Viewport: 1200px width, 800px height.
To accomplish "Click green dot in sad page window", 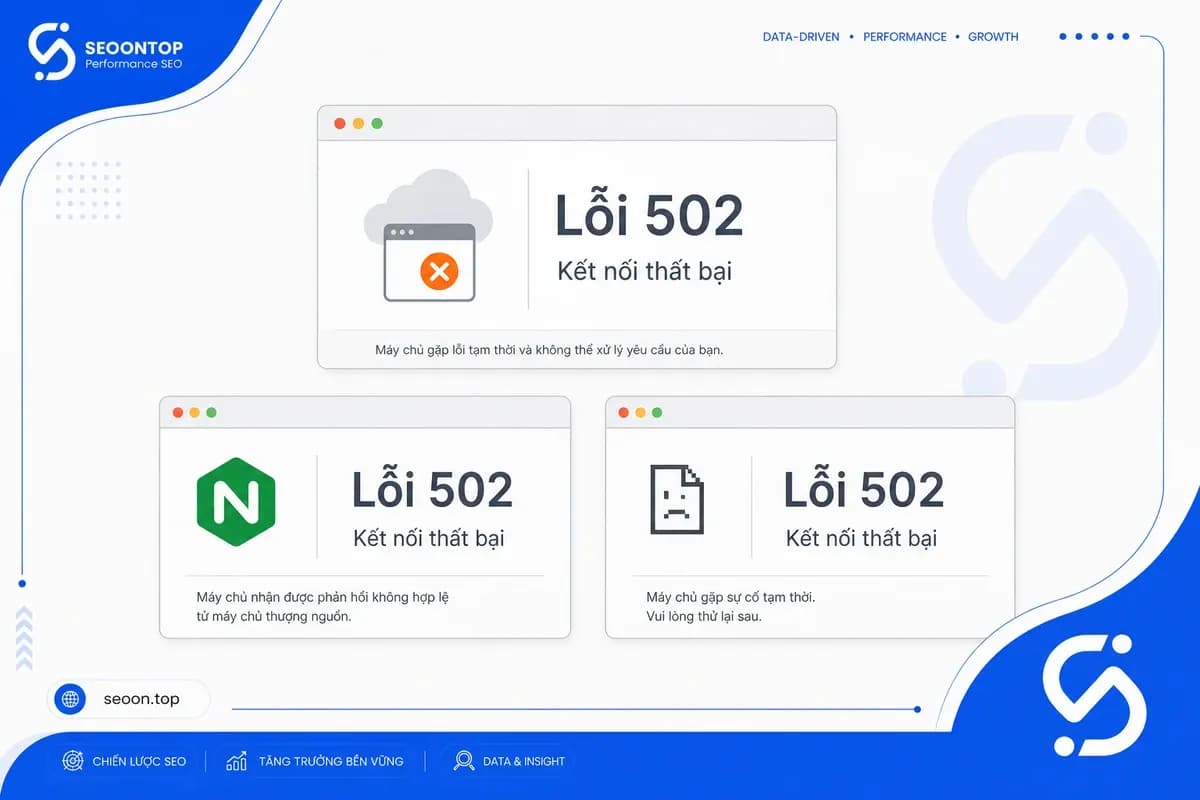I will point(657,412).
